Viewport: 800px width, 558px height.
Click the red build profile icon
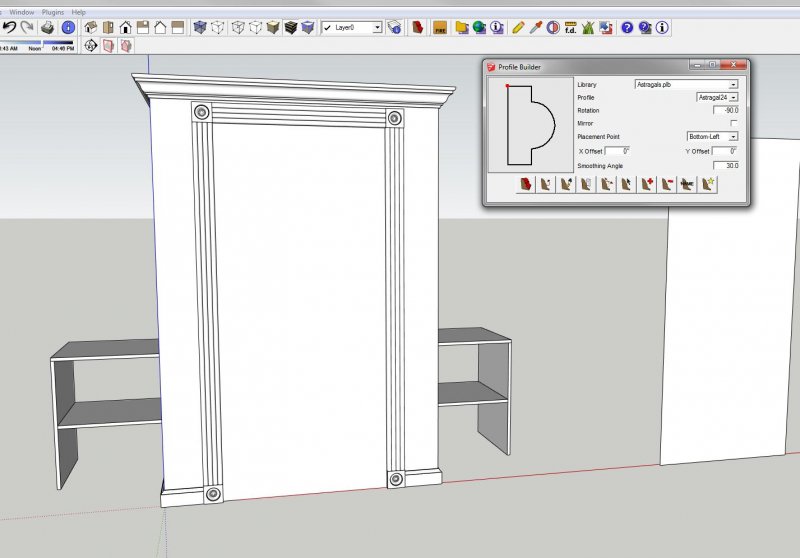click(525, 184)
